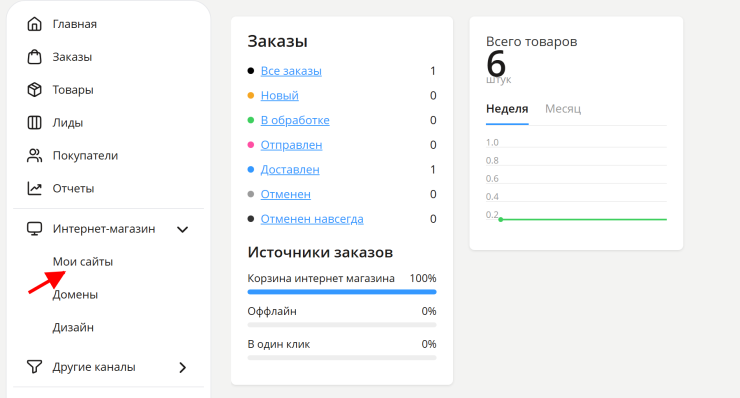The image size is (740, 398).
Task: Expand the Другие каналы chevron
Action: [x=183, y=367]
